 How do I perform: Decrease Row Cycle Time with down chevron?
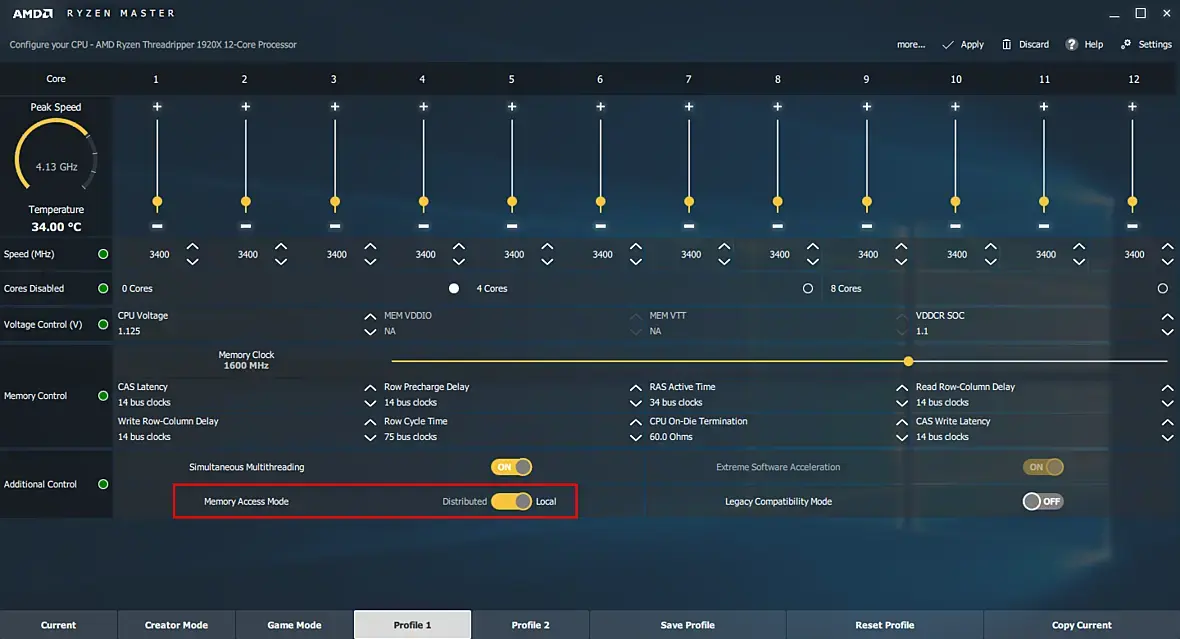tap(636, 437)
